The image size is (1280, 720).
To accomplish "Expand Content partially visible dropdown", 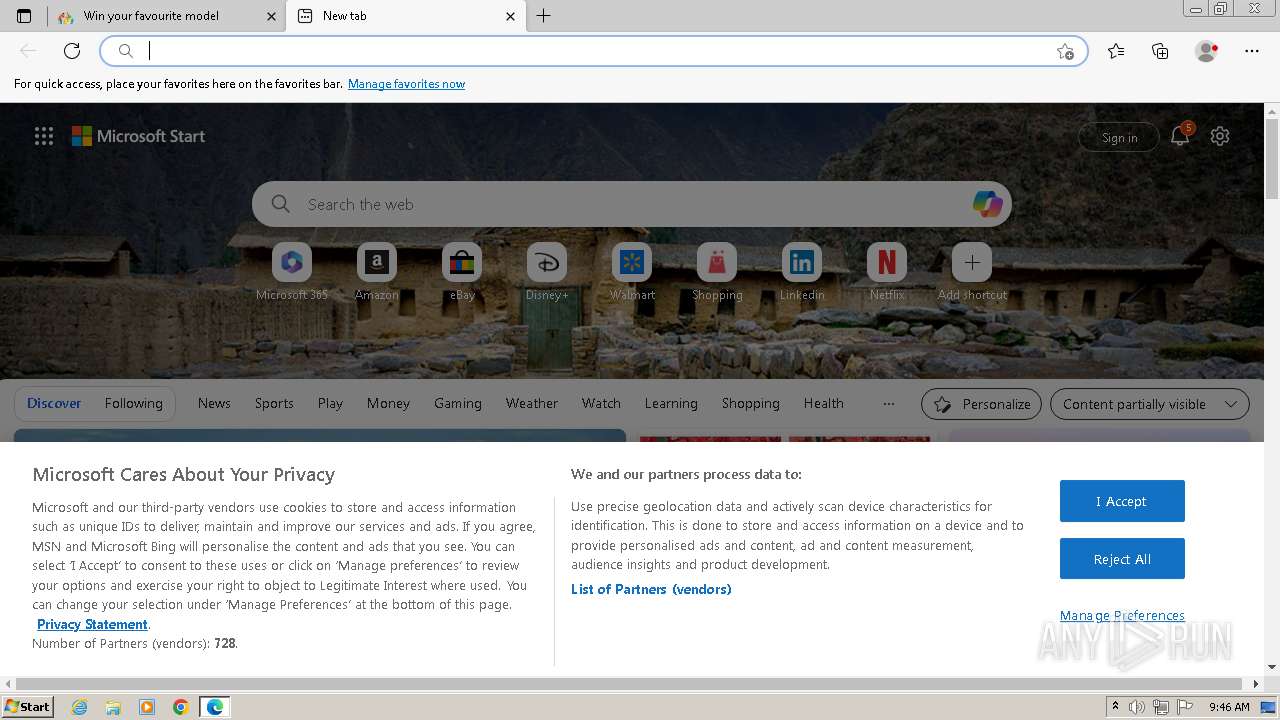I will point(1150,404).
